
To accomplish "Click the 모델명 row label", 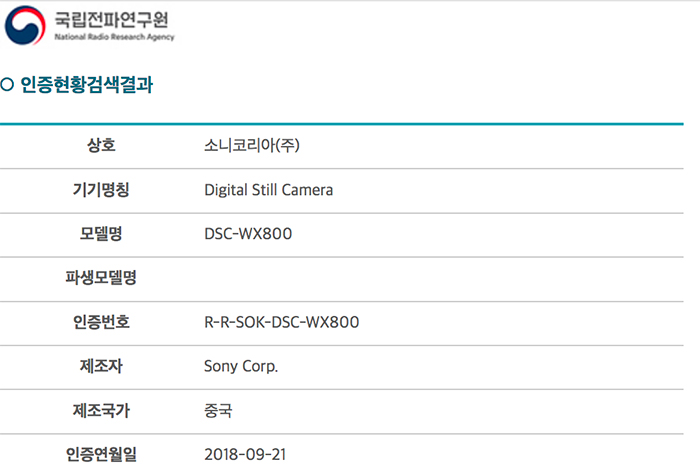I will pos(101,234).
